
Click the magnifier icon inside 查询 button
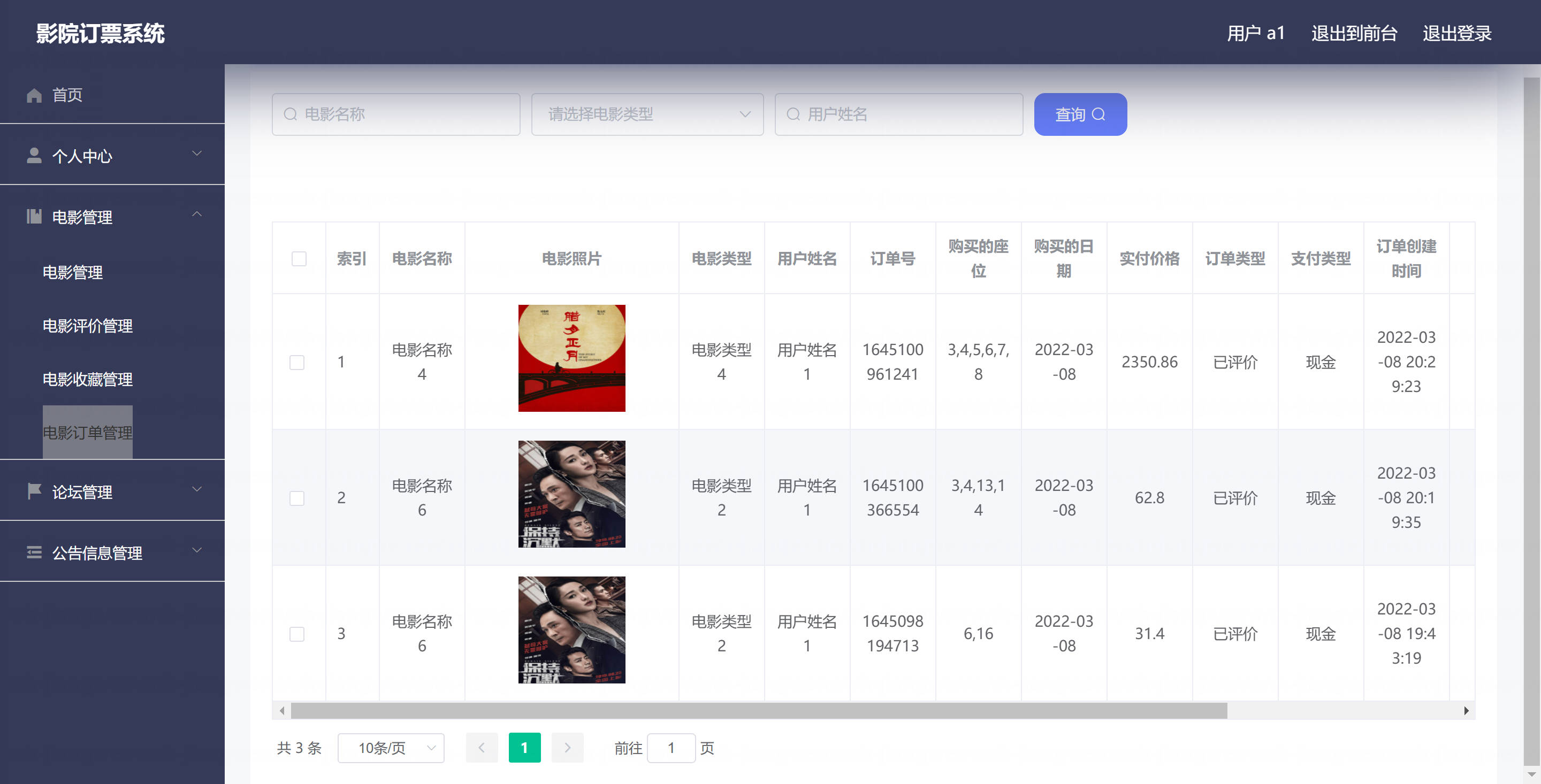pos(1099,114)
